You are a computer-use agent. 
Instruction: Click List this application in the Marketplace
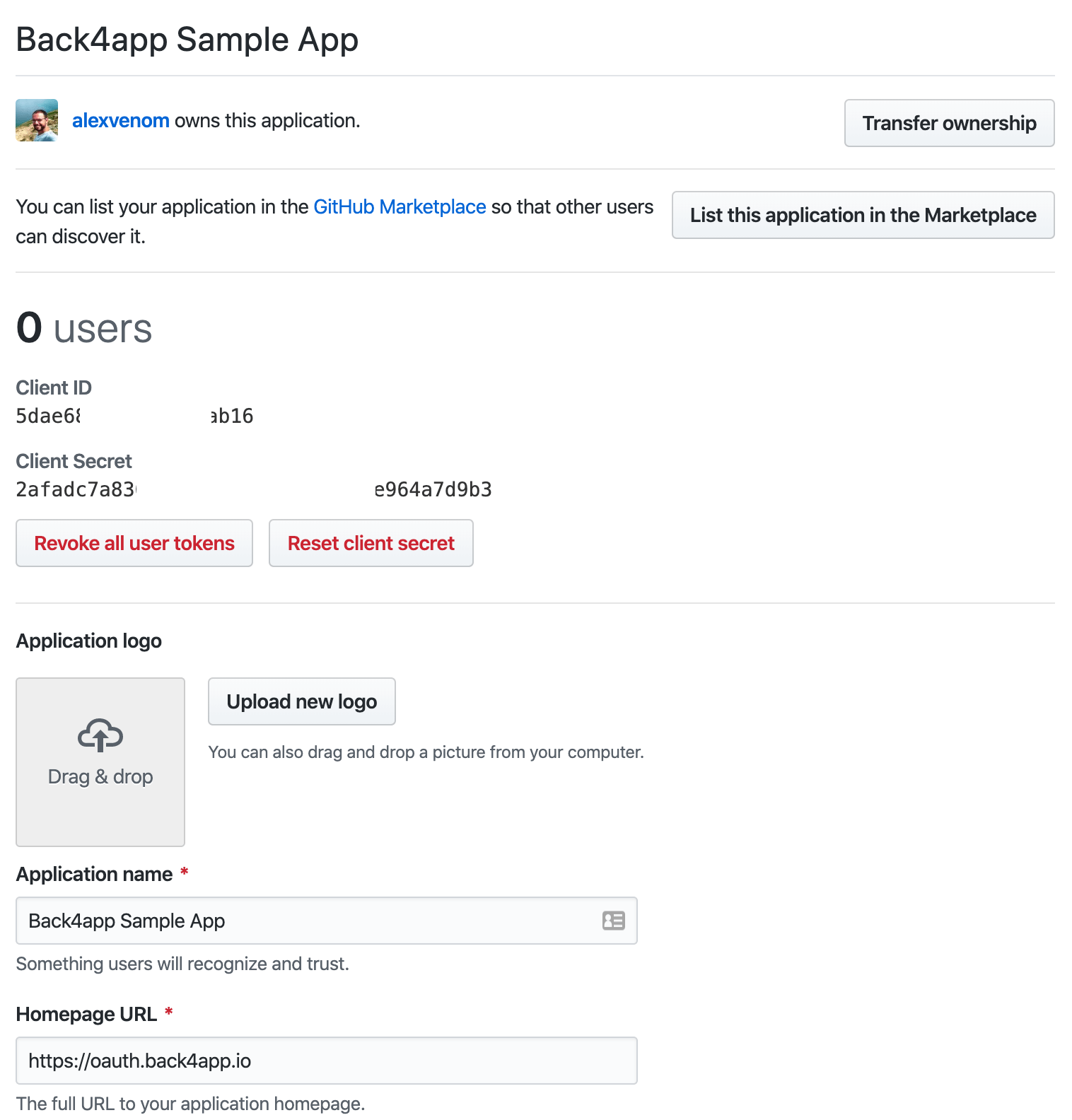(x=863, y=215)
